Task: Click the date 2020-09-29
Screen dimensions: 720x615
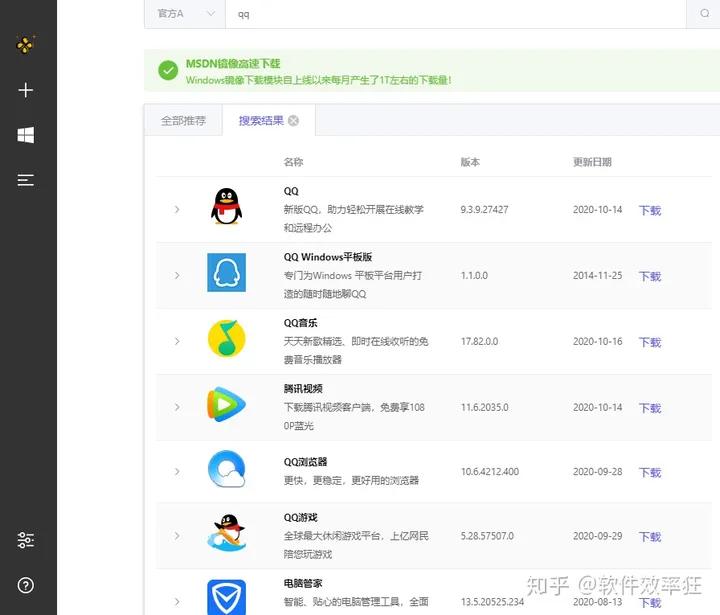Action: 597,536
